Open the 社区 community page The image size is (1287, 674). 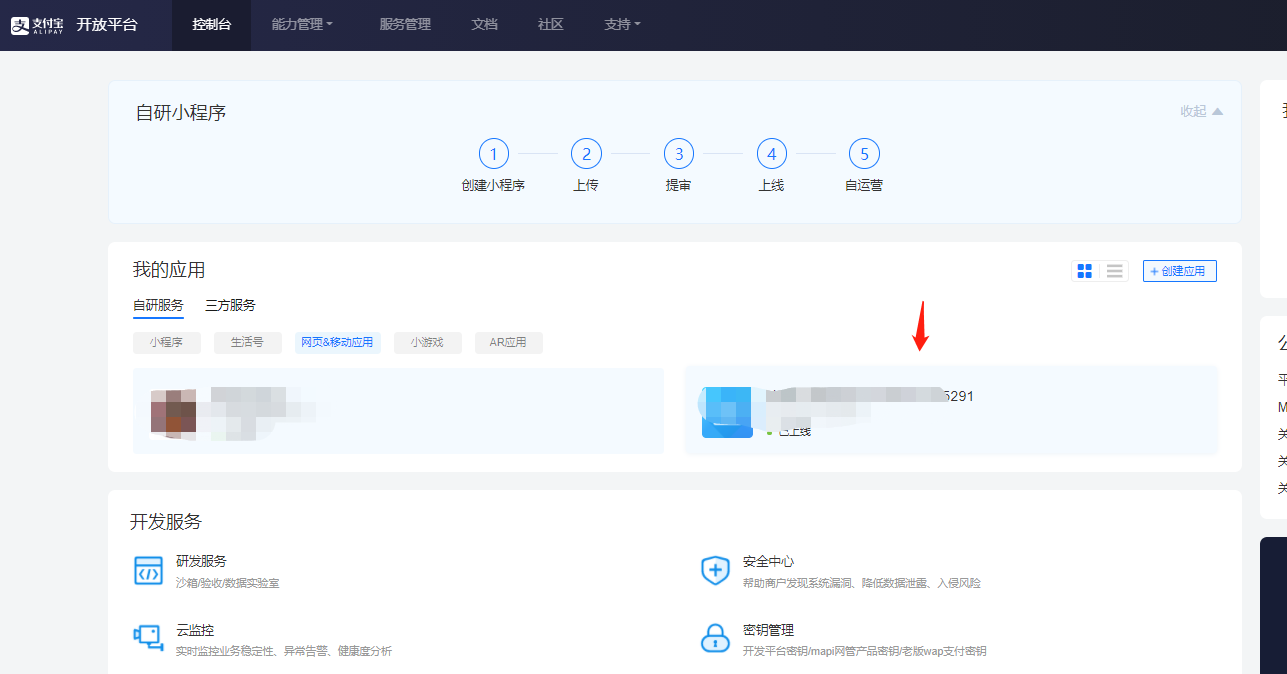551,25
